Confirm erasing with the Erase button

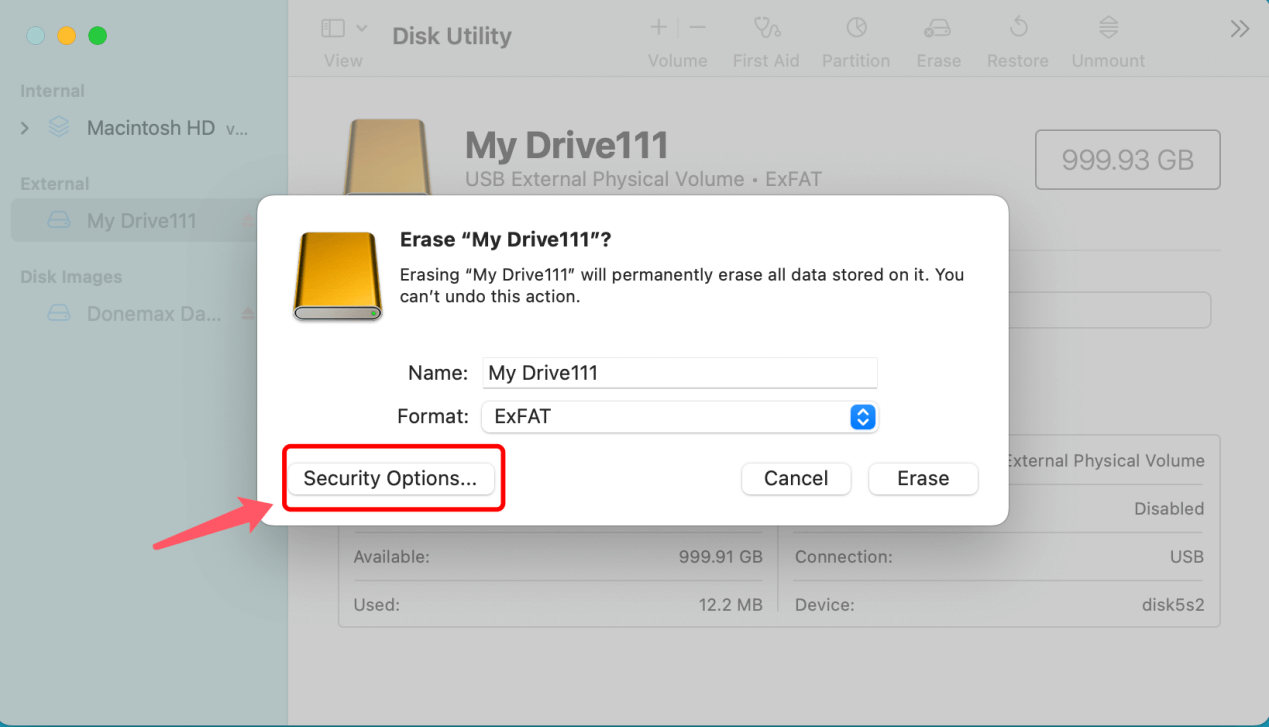922,478
